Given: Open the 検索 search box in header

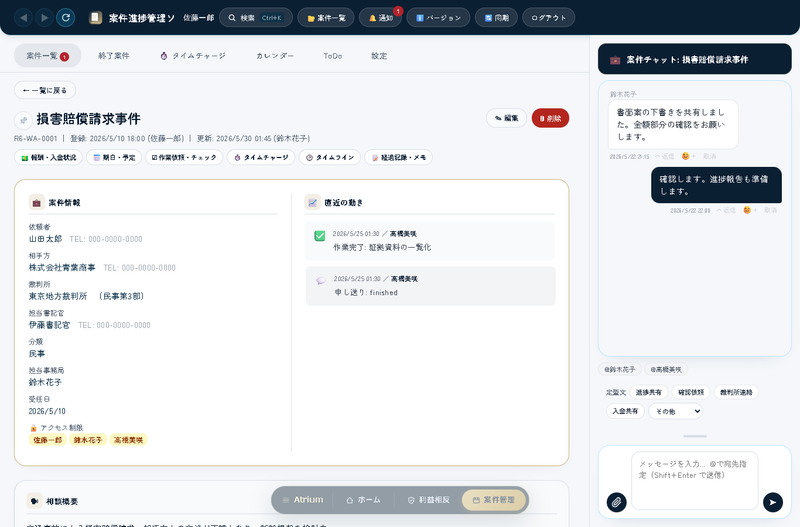Looking at the screenshot, I should click(x=256, y=18).
